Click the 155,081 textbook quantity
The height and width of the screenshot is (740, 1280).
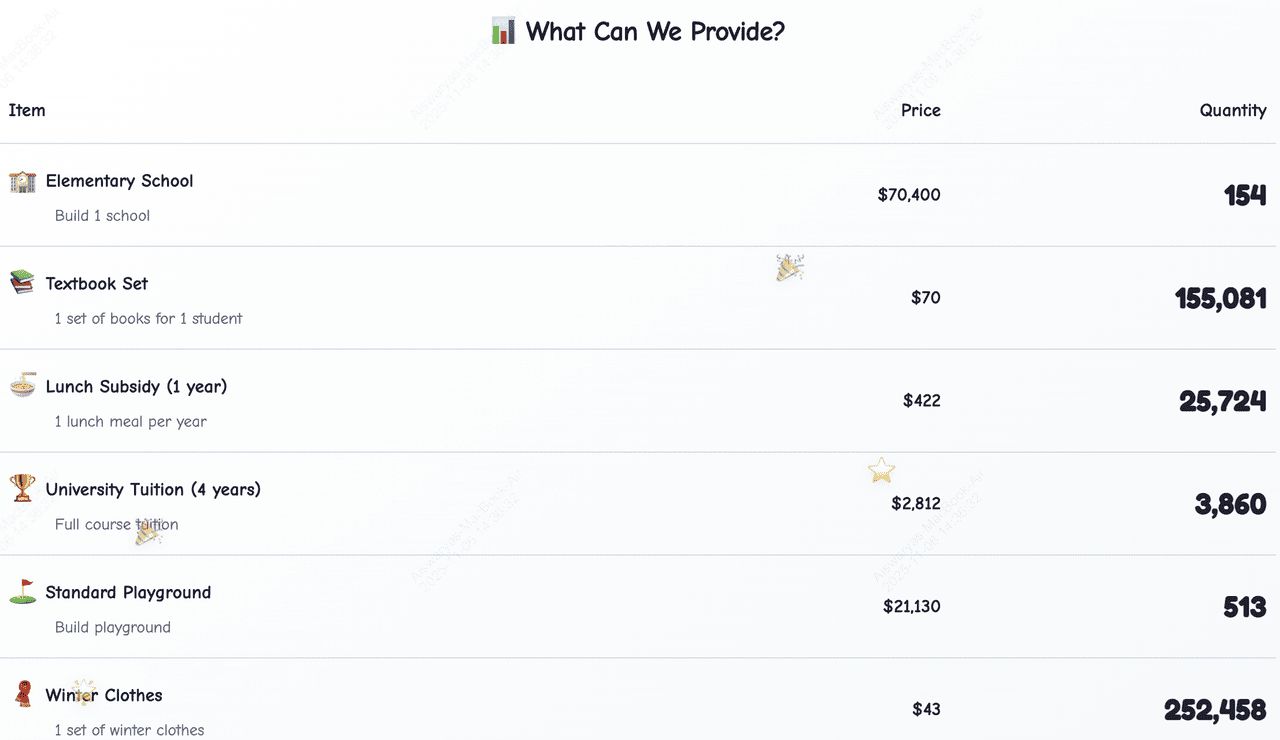tap(1221, 298)
